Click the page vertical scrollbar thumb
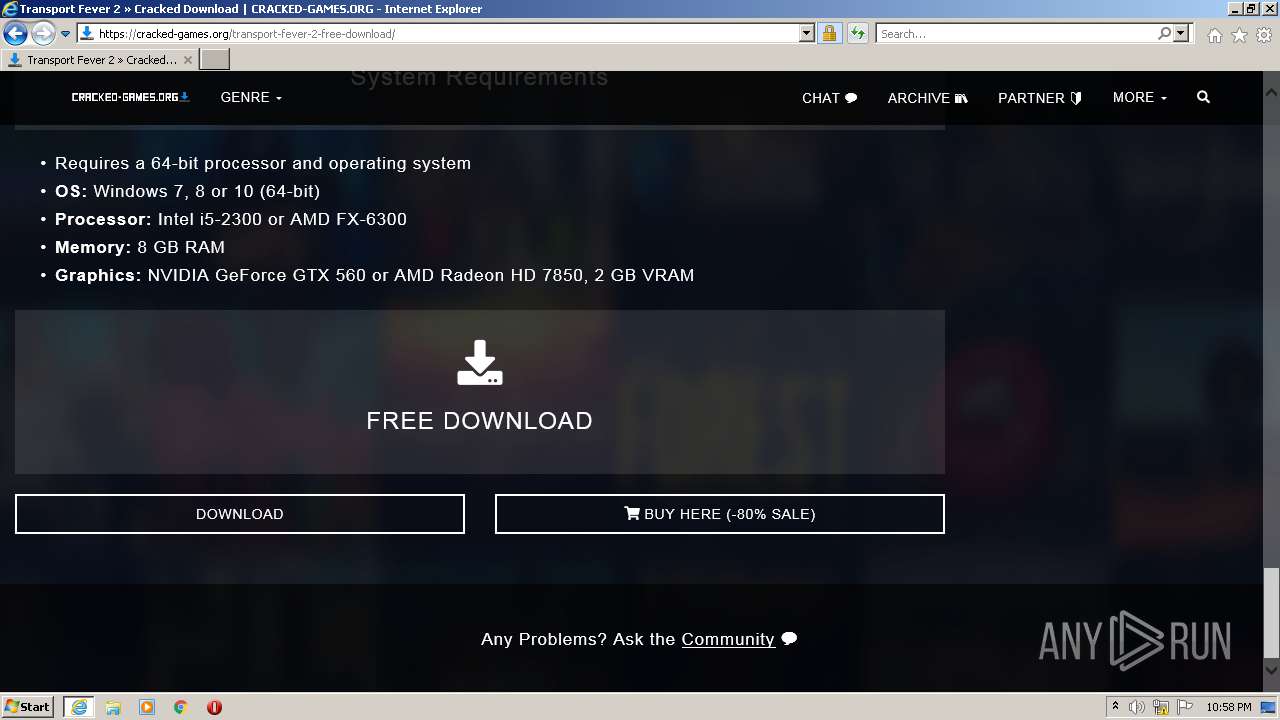1280x720 pixels. (1271, 613)
